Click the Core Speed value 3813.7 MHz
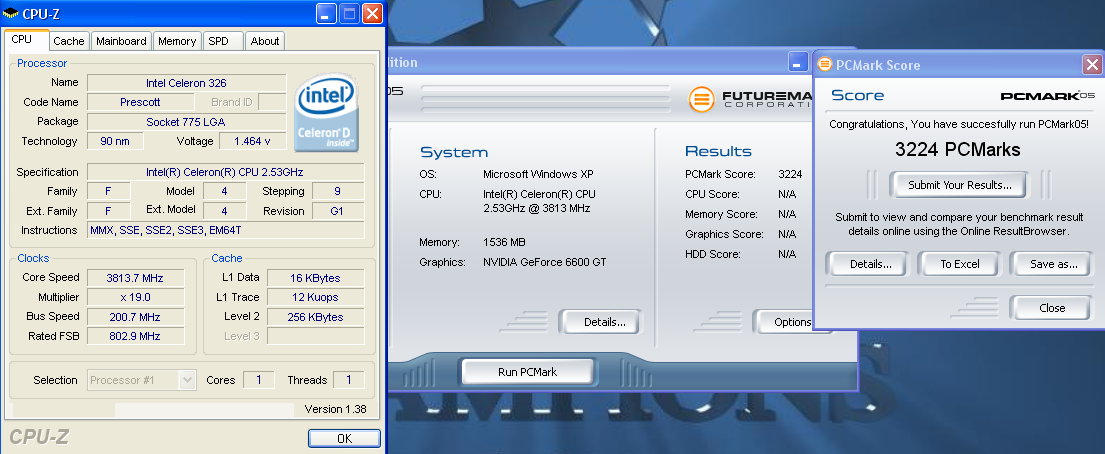The image size is (1105, 454). 136,278
